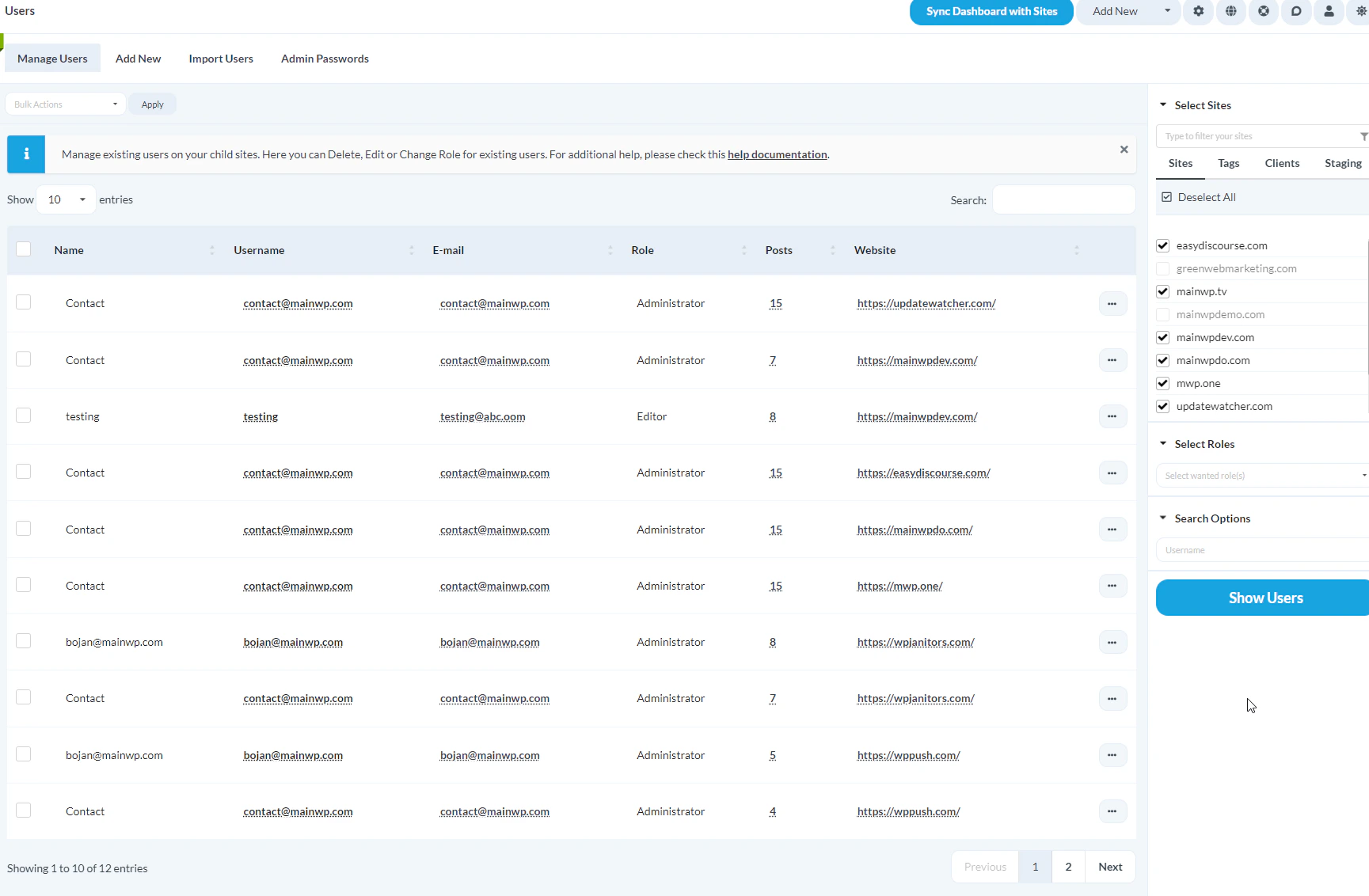Open actions menu for testing Editor row
Screen dimensions: 1369x896
tap(1112, 416)
